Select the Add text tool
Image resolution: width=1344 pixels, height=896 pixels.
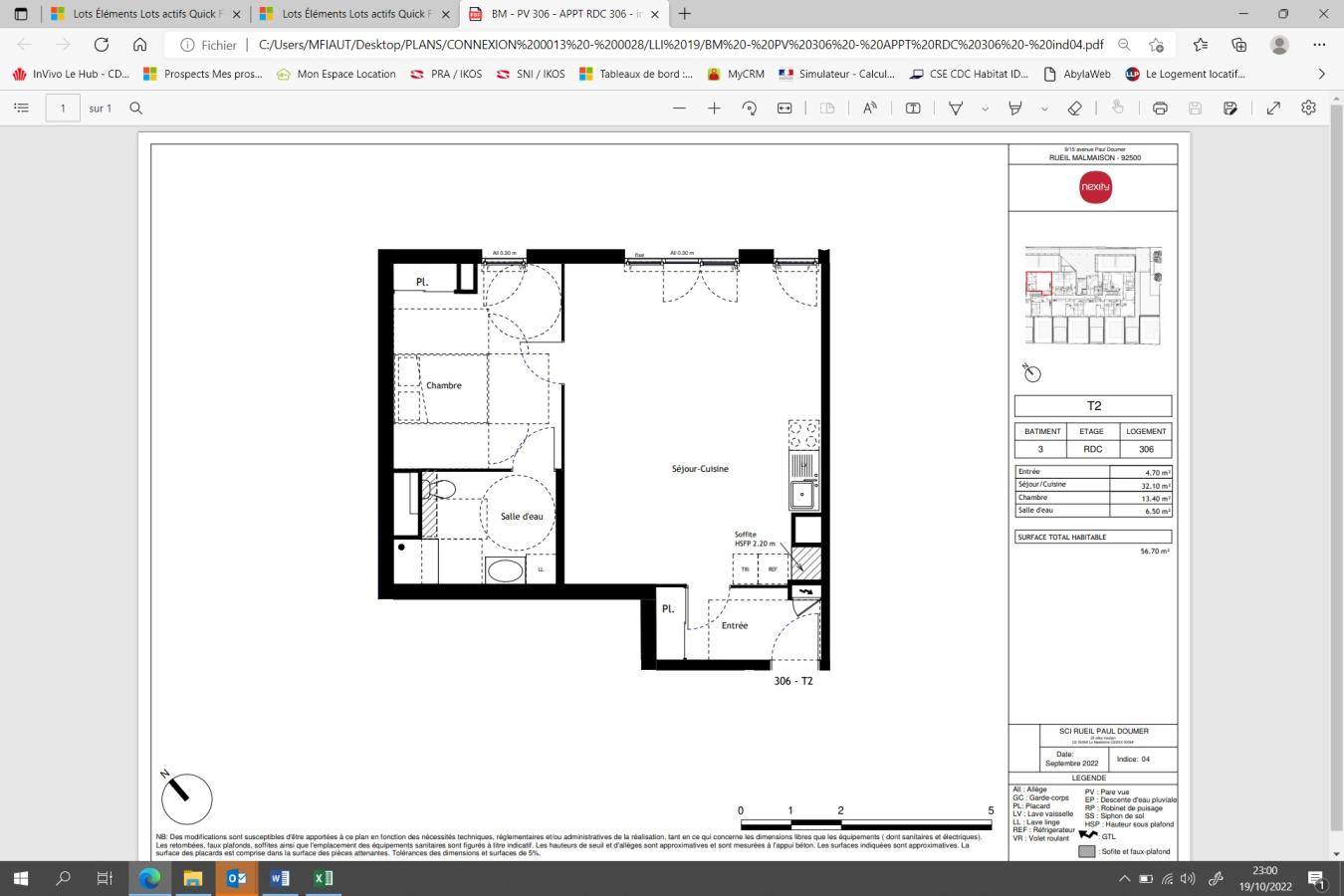[x=913, y=109]
